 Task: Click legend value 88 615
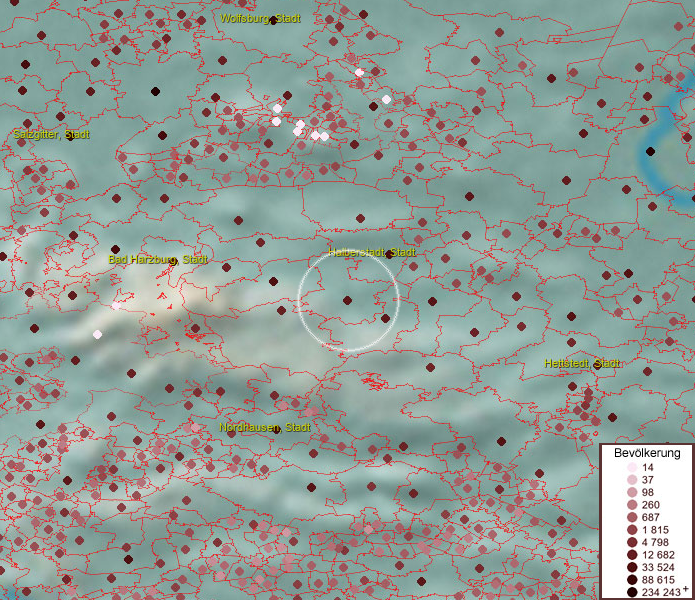point(658,580)
